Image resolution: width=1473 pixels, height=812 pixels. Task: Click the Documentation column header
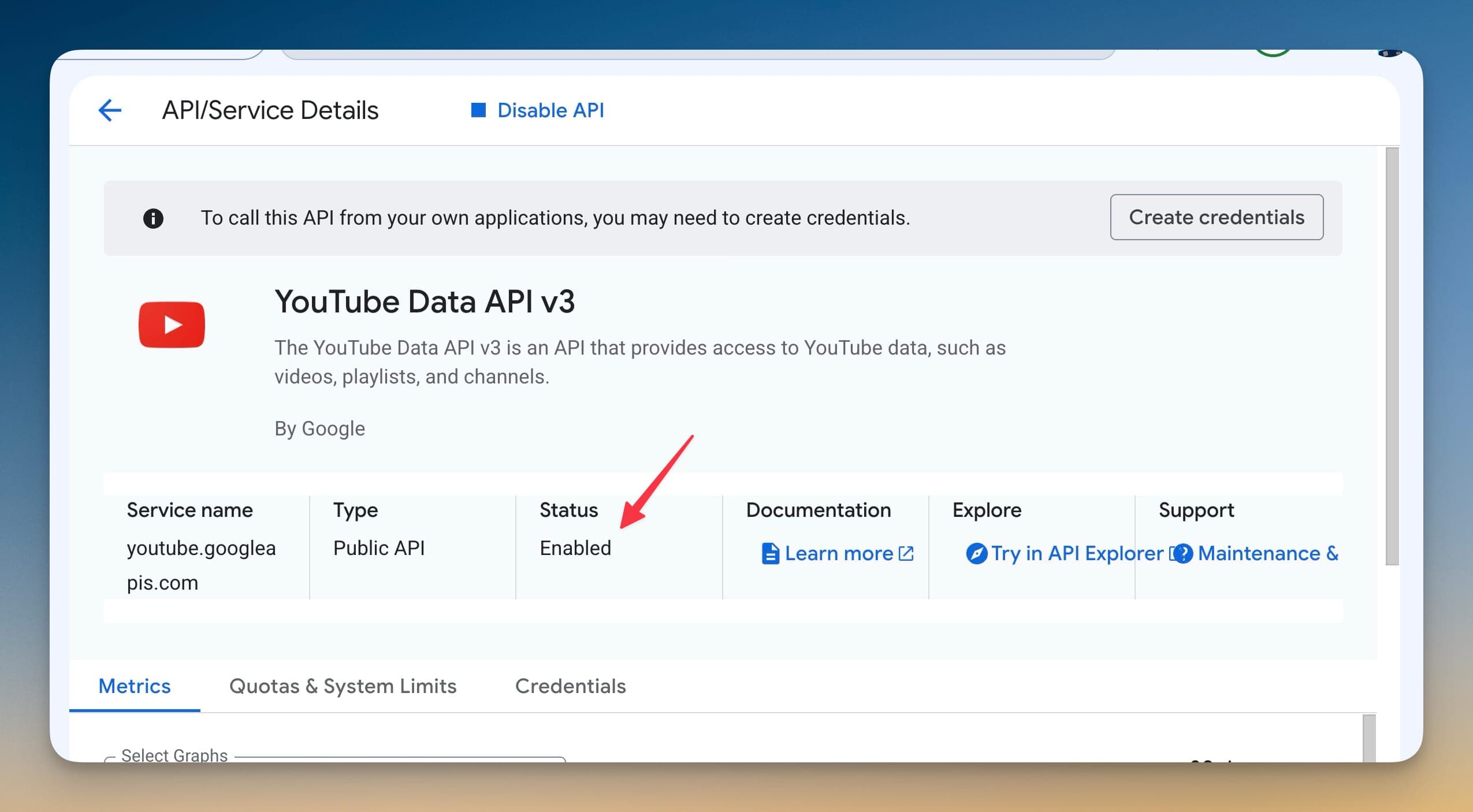pos(819,510)
